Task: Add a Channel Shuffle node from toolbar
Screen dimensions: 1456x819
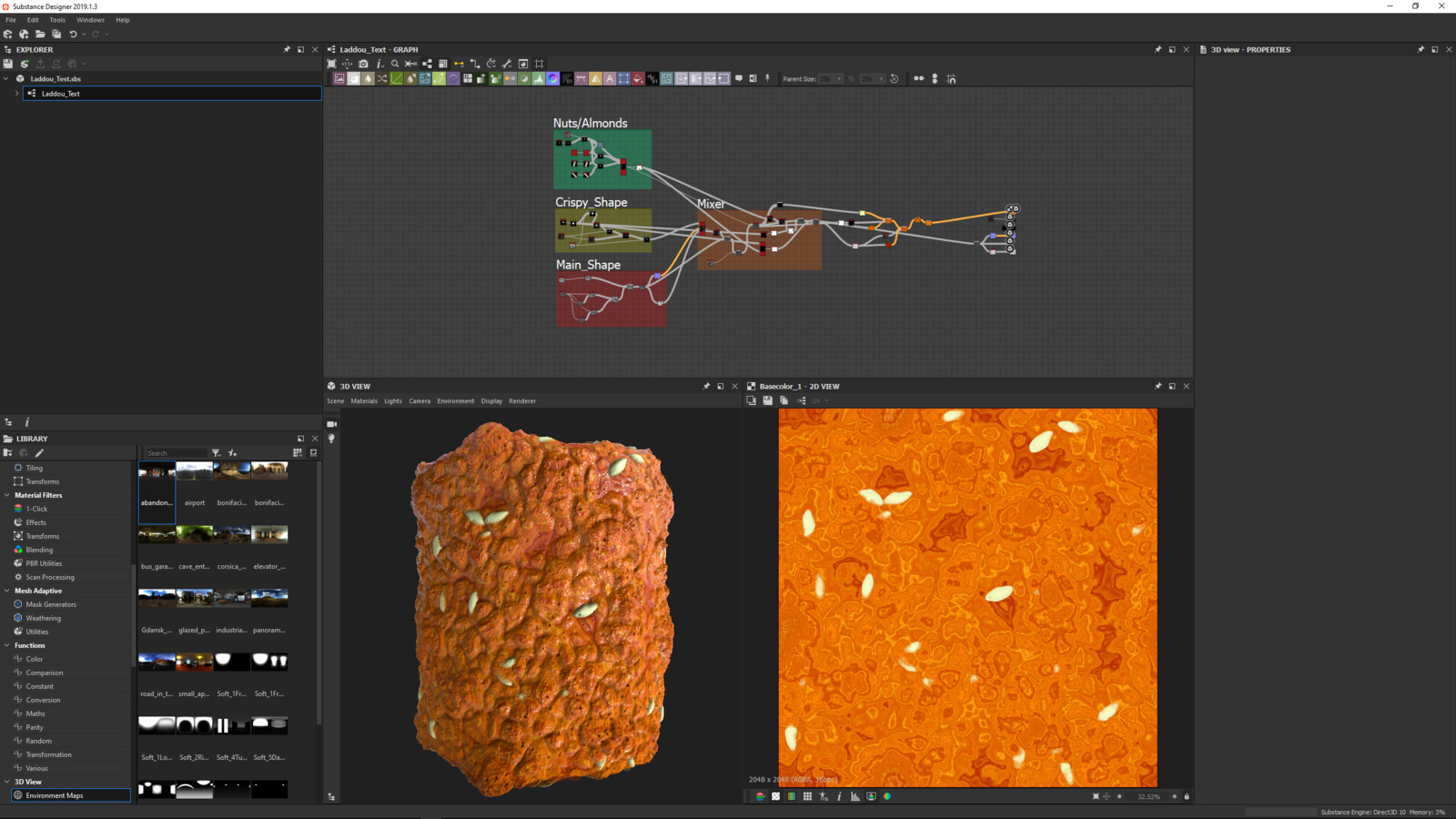Action: (382, 78)
